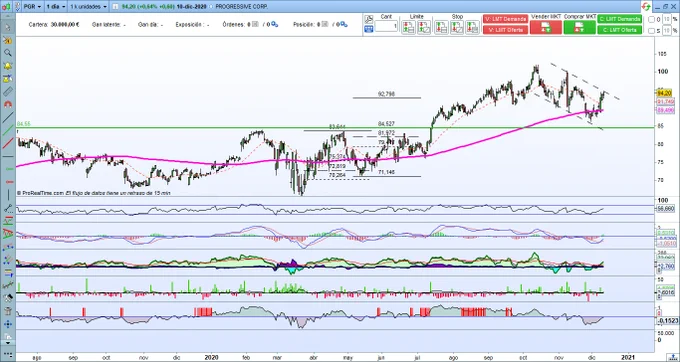Screen dimensions: 680x362
Task: Select the ruler measurement tool
Action: tap(7, 91)
